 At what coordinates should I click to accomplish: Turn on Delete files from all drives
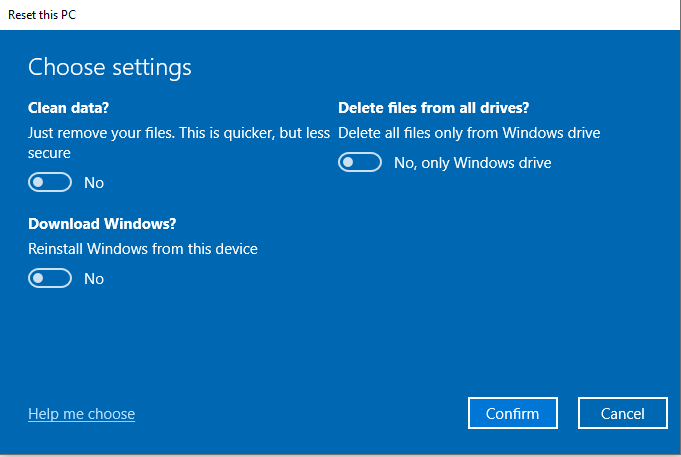click(360, 162)
